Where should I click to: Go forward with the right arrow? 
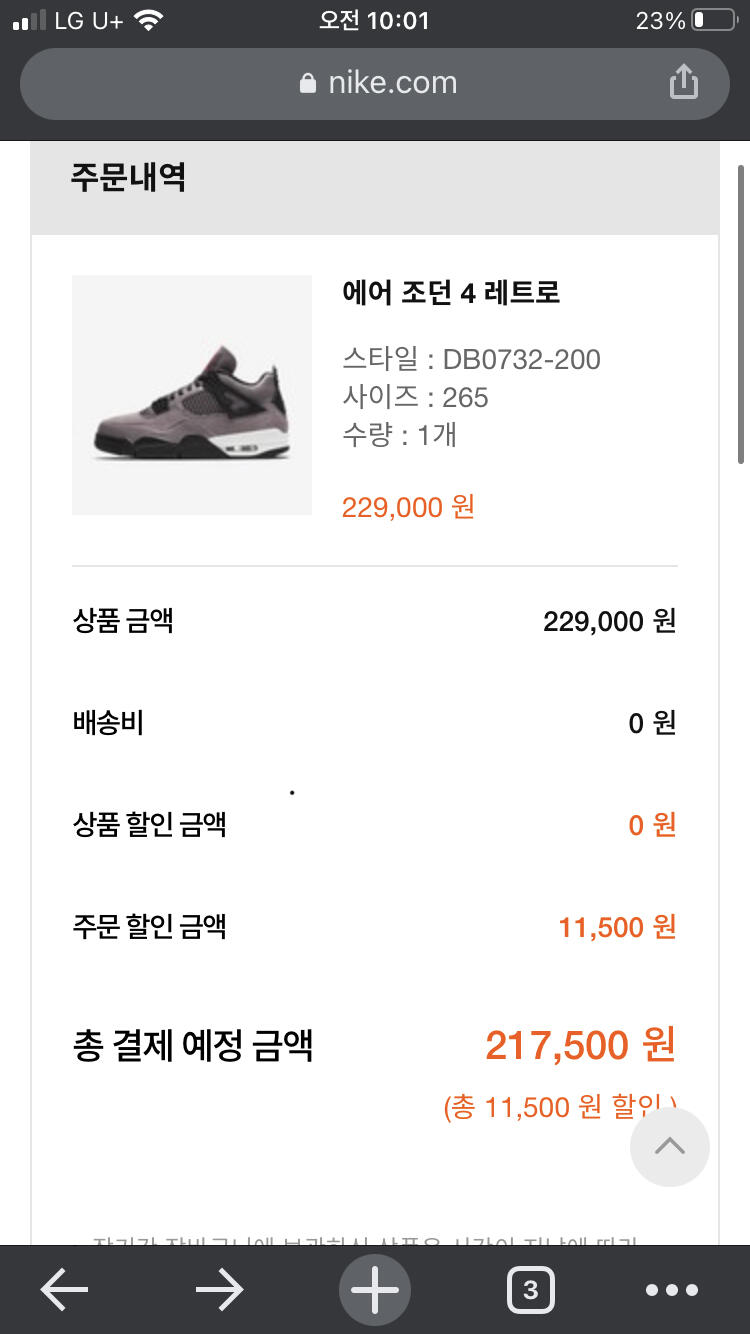point(220,1290)
